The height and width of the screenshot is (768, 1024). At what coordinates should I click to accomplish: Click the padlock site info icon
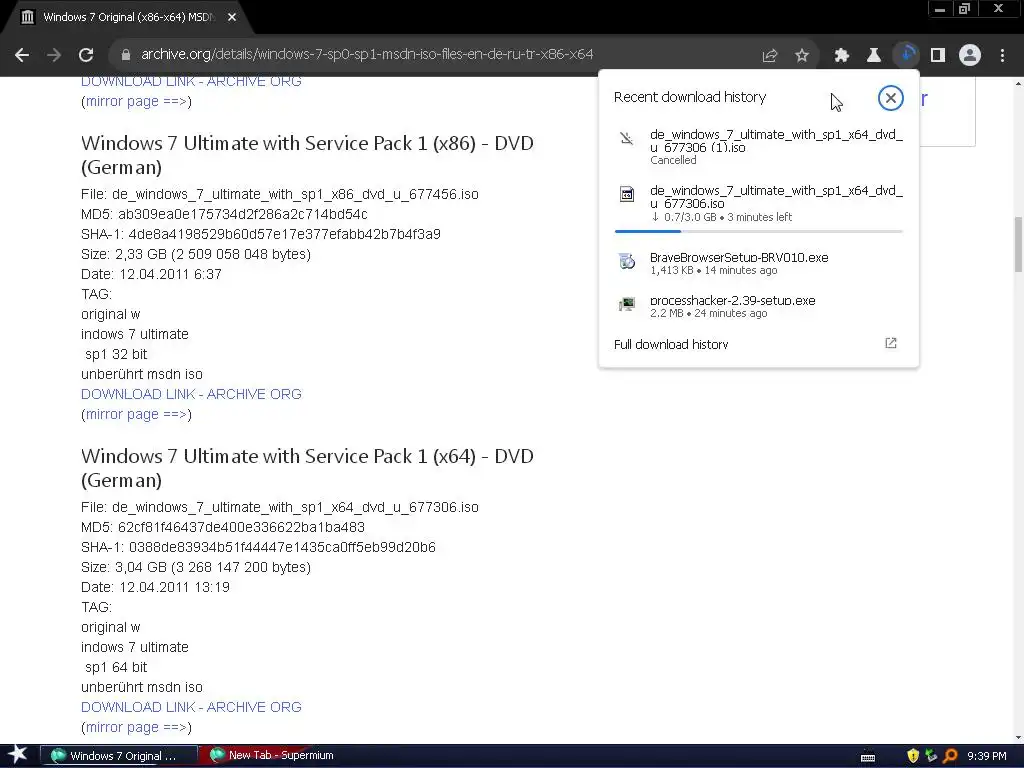126,55
